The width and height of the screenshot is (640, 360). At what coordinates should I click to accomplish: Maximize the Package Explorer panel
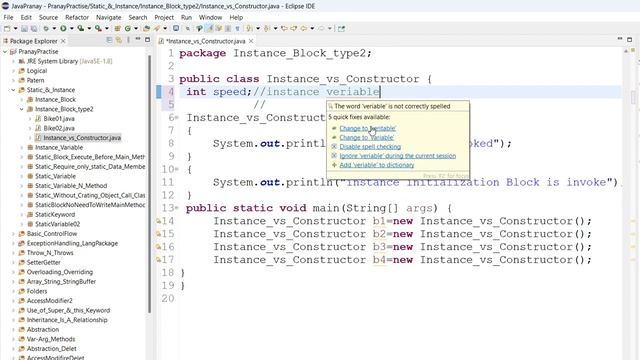click(x=147, y=40)
